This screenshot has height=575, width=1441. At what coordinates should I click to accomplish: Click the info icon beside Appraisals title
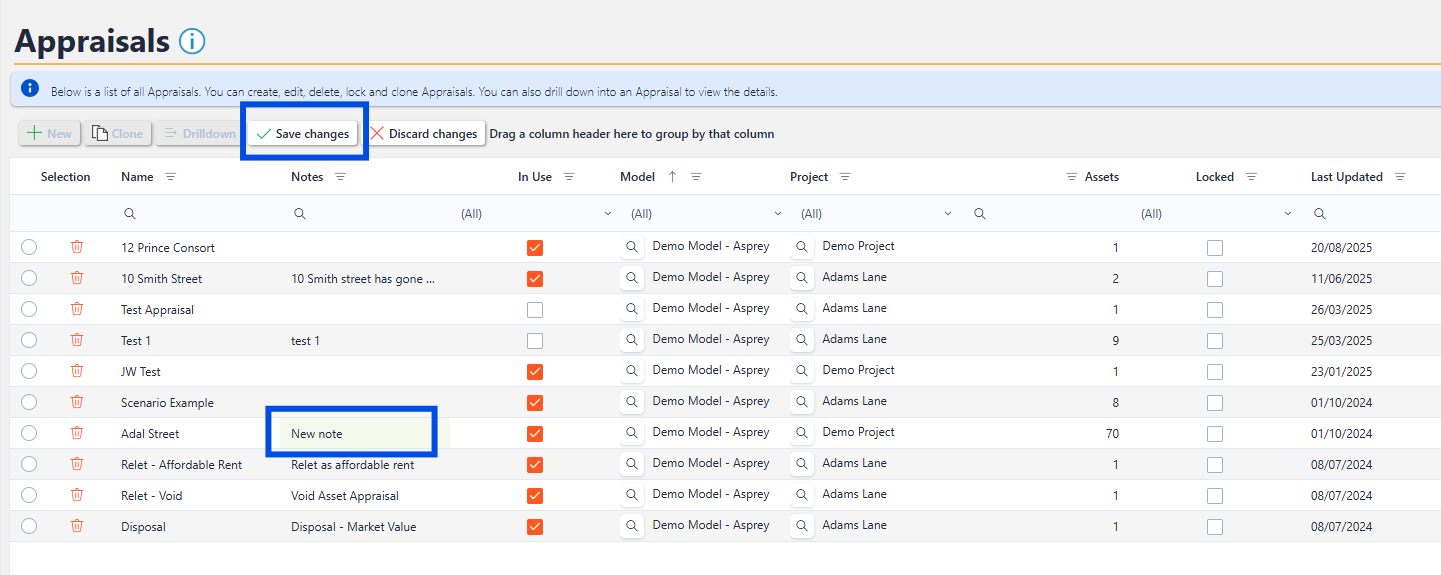pos(191,41)
